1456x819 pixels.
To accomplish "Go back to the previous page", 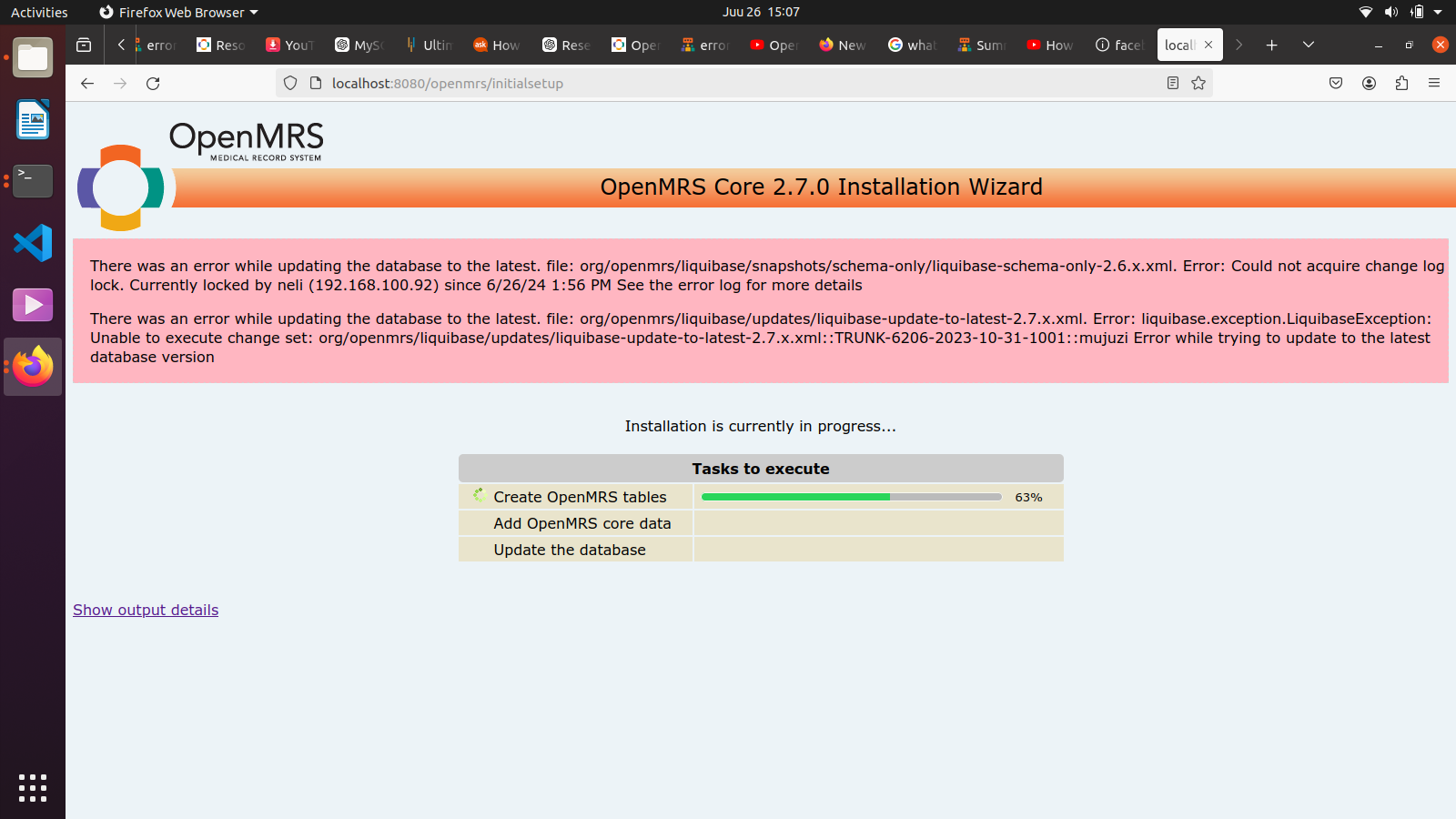I will 87,83.
